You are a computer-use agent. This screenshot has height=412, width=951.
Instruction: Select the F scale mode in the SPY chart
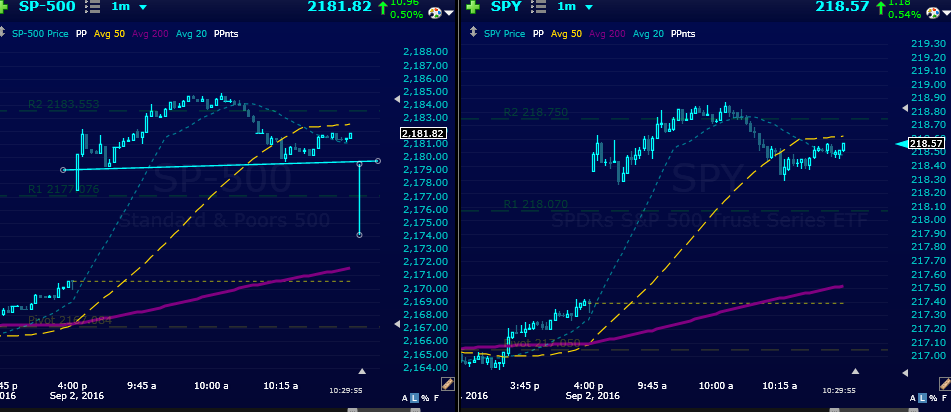945,398
